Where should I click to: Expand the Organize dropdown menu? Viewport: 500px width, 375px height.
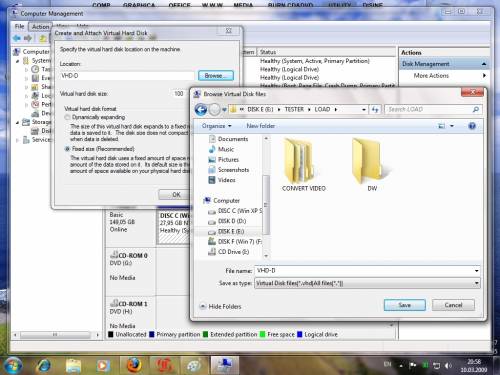[216, 126]
